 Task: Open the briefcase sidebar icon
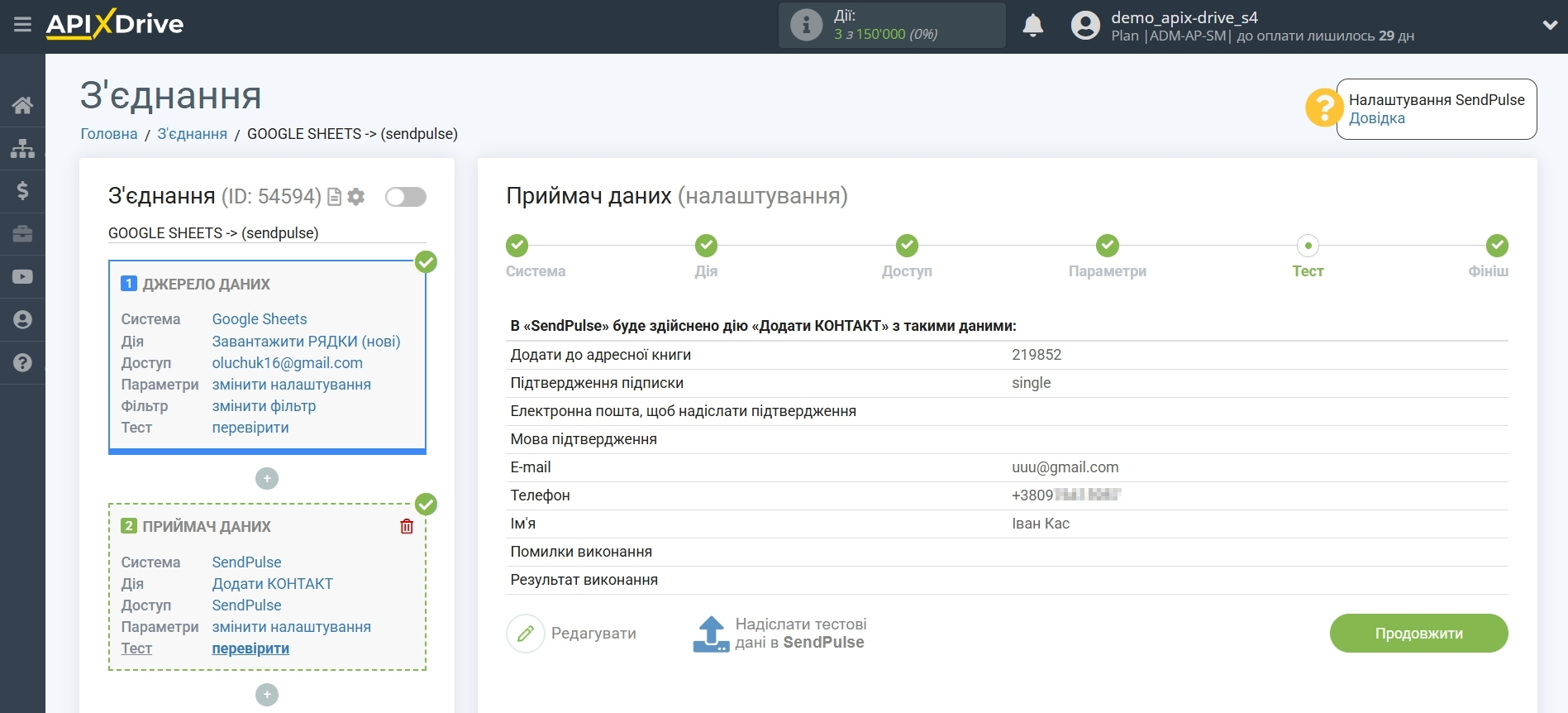point(22,234)
